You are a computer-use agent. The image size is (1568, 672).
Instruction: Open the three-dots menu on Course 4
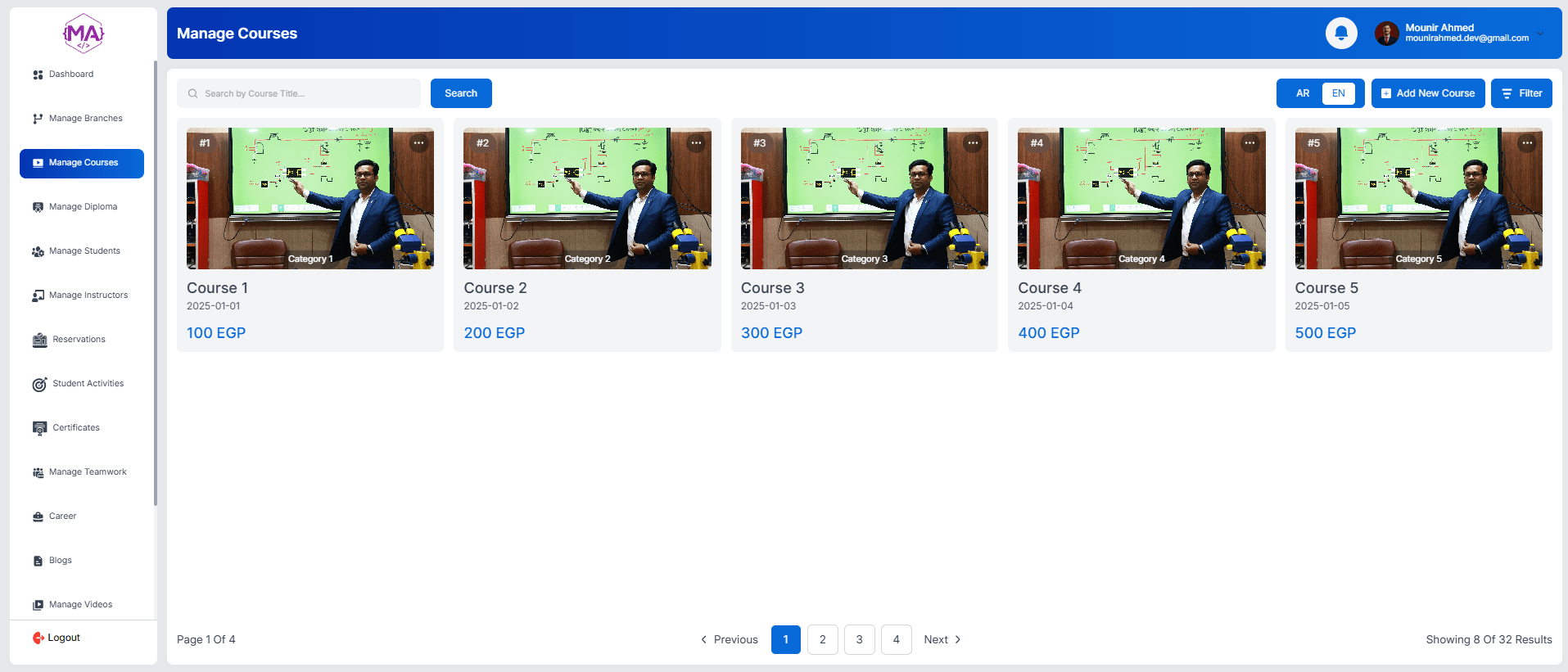(x=1249, y=142)
